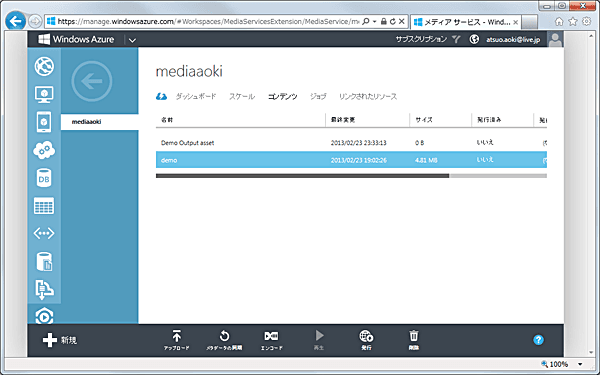This screenshot has height=375, width=600.
Task: Click the refresh icon in address bar
Action: (393, 21)
